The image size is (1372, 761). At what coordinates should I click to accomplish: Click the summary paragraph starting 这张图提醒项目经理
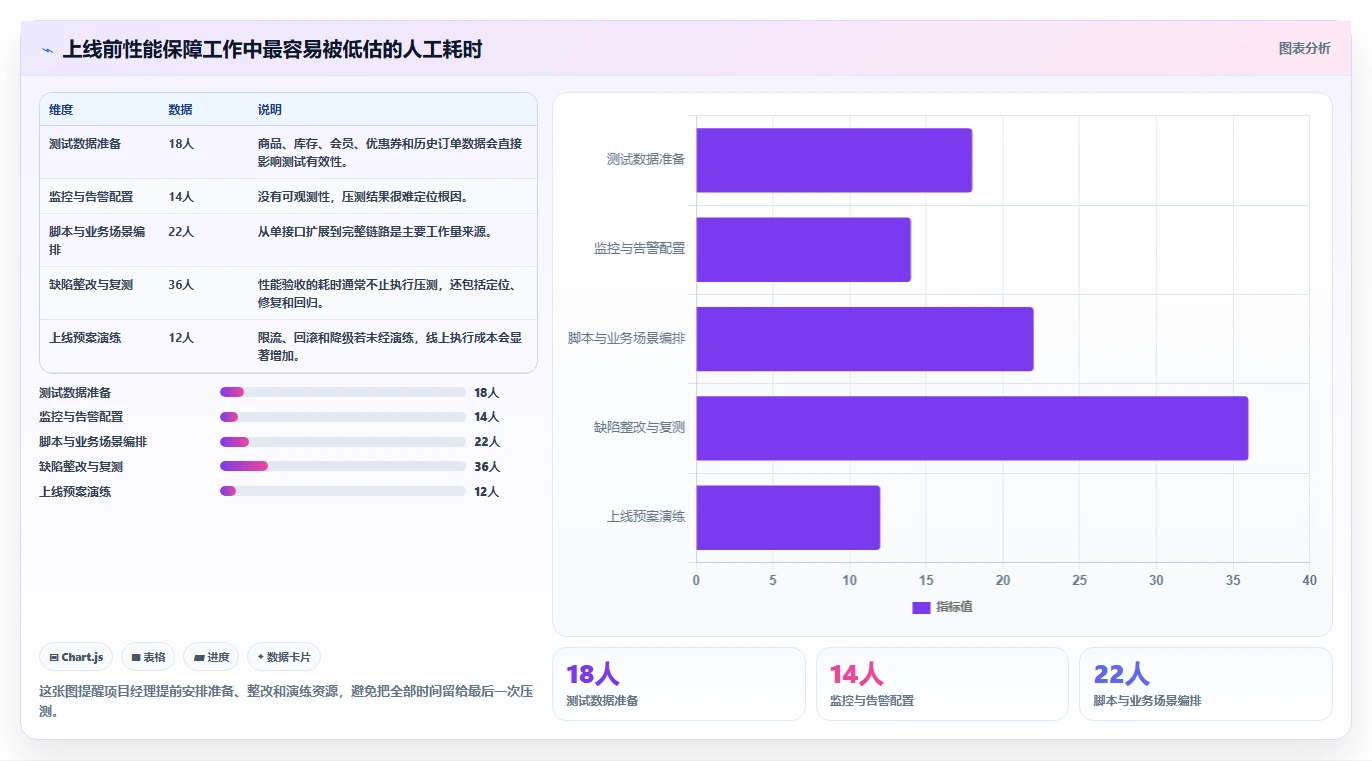(287, 701)
